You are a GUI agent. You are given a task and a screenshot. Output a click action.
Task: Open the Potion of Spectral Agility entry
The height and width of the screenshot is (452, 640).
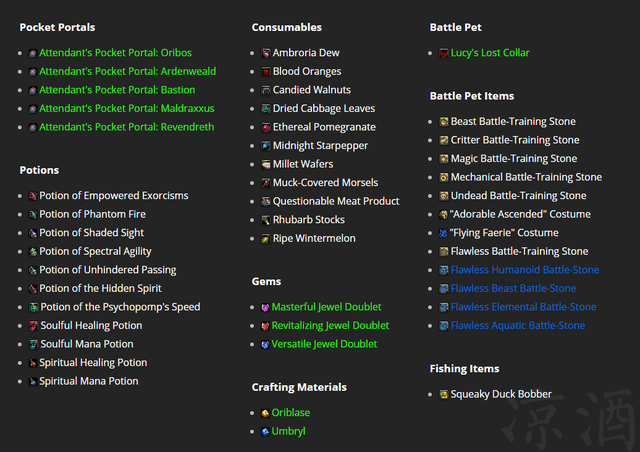(x=95, y=252)
